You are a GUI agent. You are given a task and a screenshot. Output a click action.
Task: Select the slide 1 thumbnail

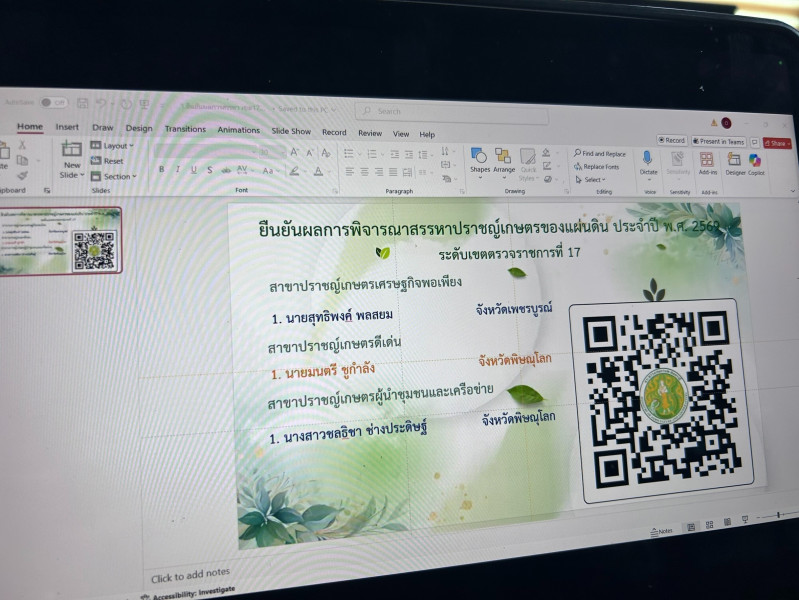(60, 241)
